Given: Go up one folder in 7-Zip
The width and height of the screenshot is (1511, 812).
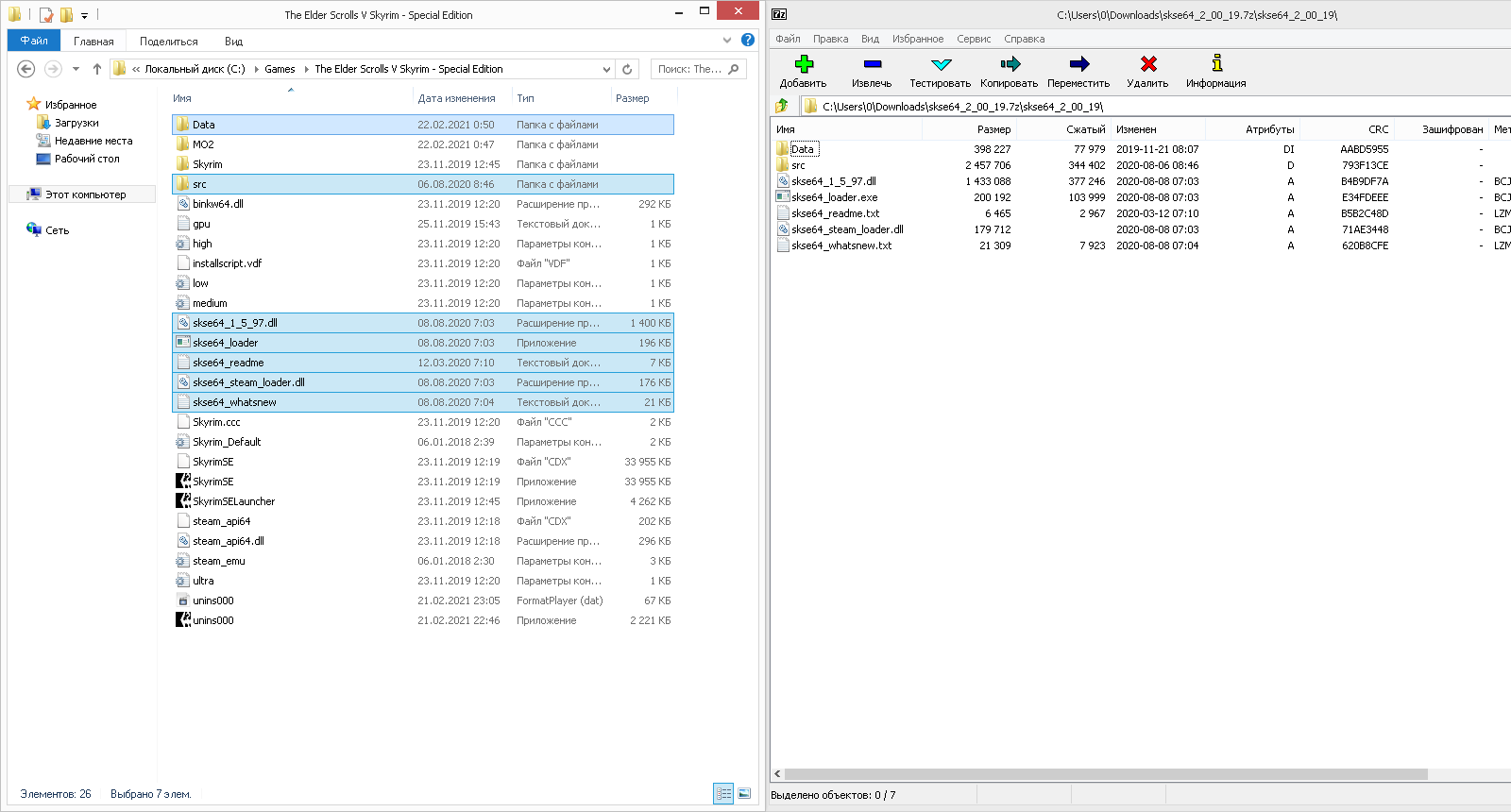Looking at the screenshot, I should pos(782,106).
